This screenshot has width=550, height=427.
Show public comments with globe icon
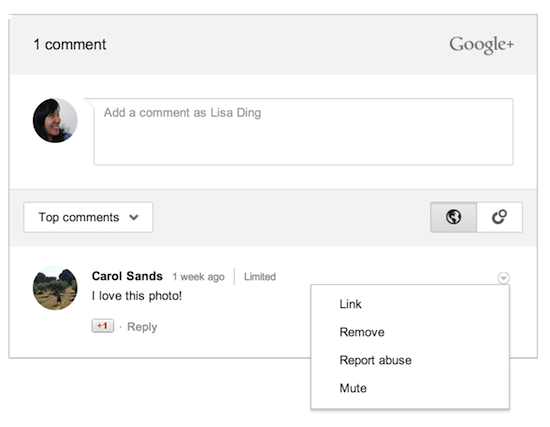453,217
